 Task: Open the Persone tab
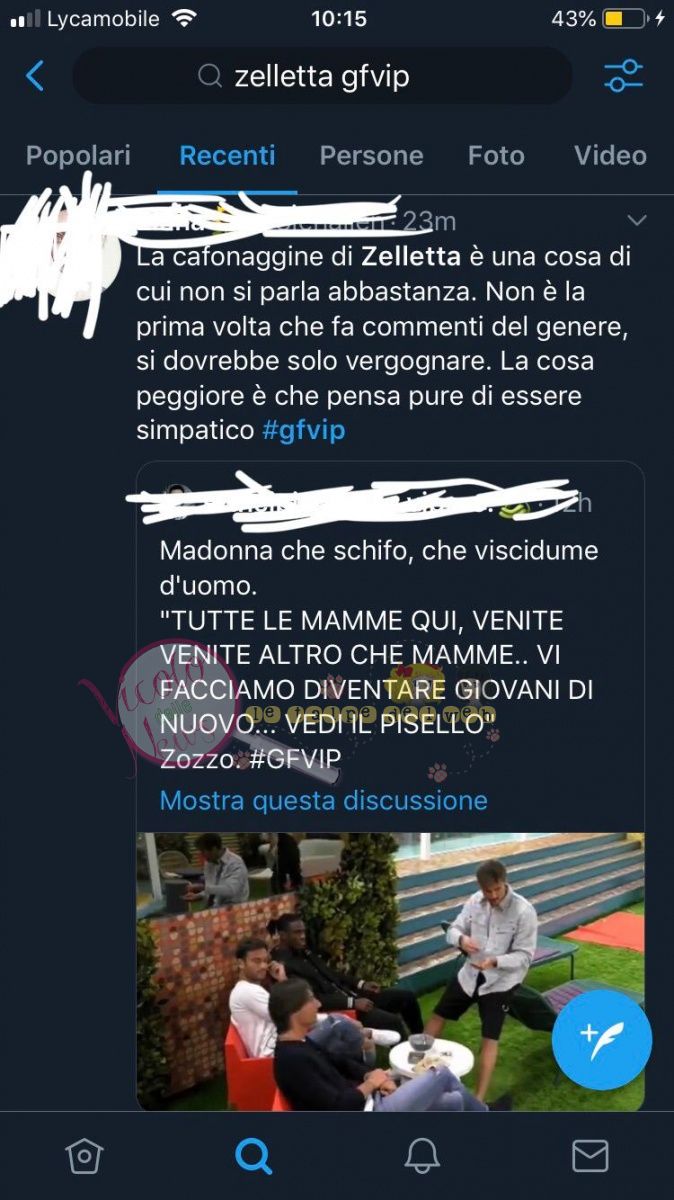tap(371, 156)
